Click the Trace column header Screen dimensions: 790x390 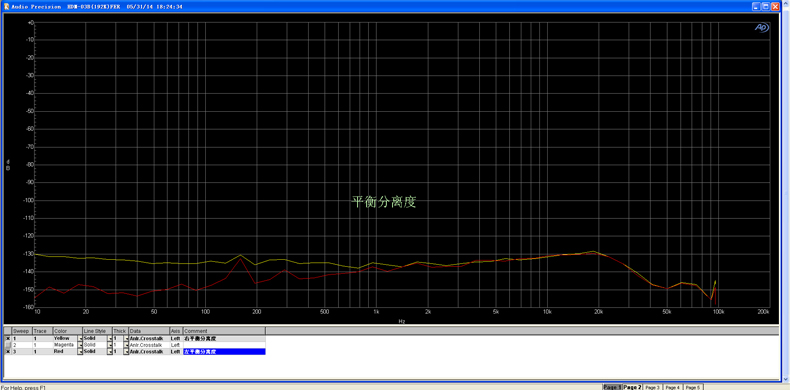42,331
